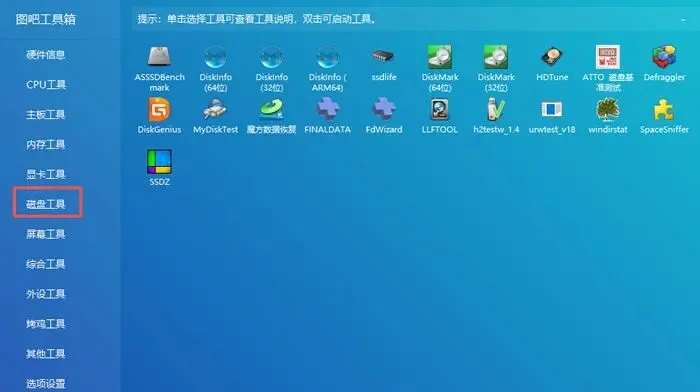Select the SpaceSniffer puzzle icon
Screen dimensions: 700x392
pyautogui.click(x=664, y=109)
